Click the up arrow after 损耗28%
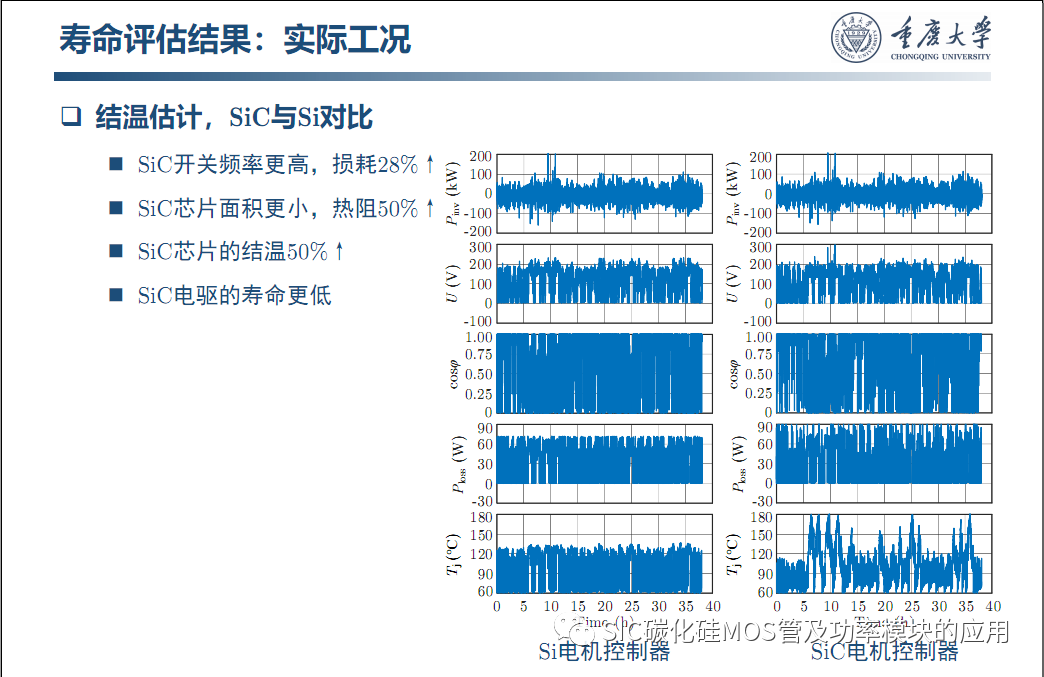This screenshot has width=1044, height=677. point(428,165)
